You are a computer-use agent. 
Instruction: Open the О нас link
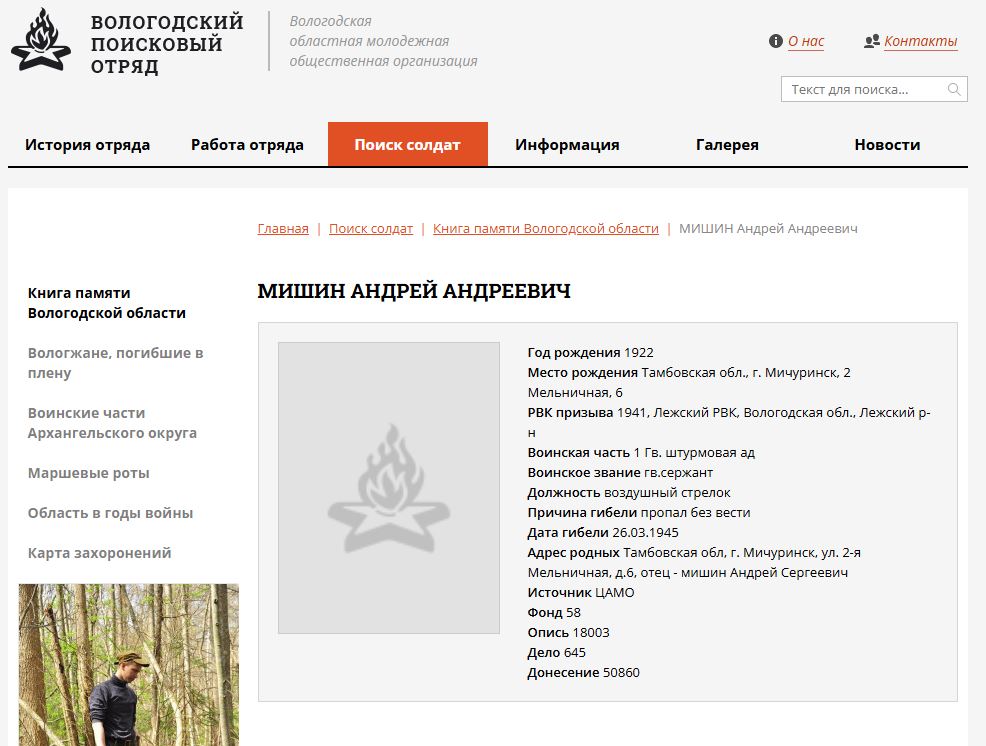coord(806,42)
